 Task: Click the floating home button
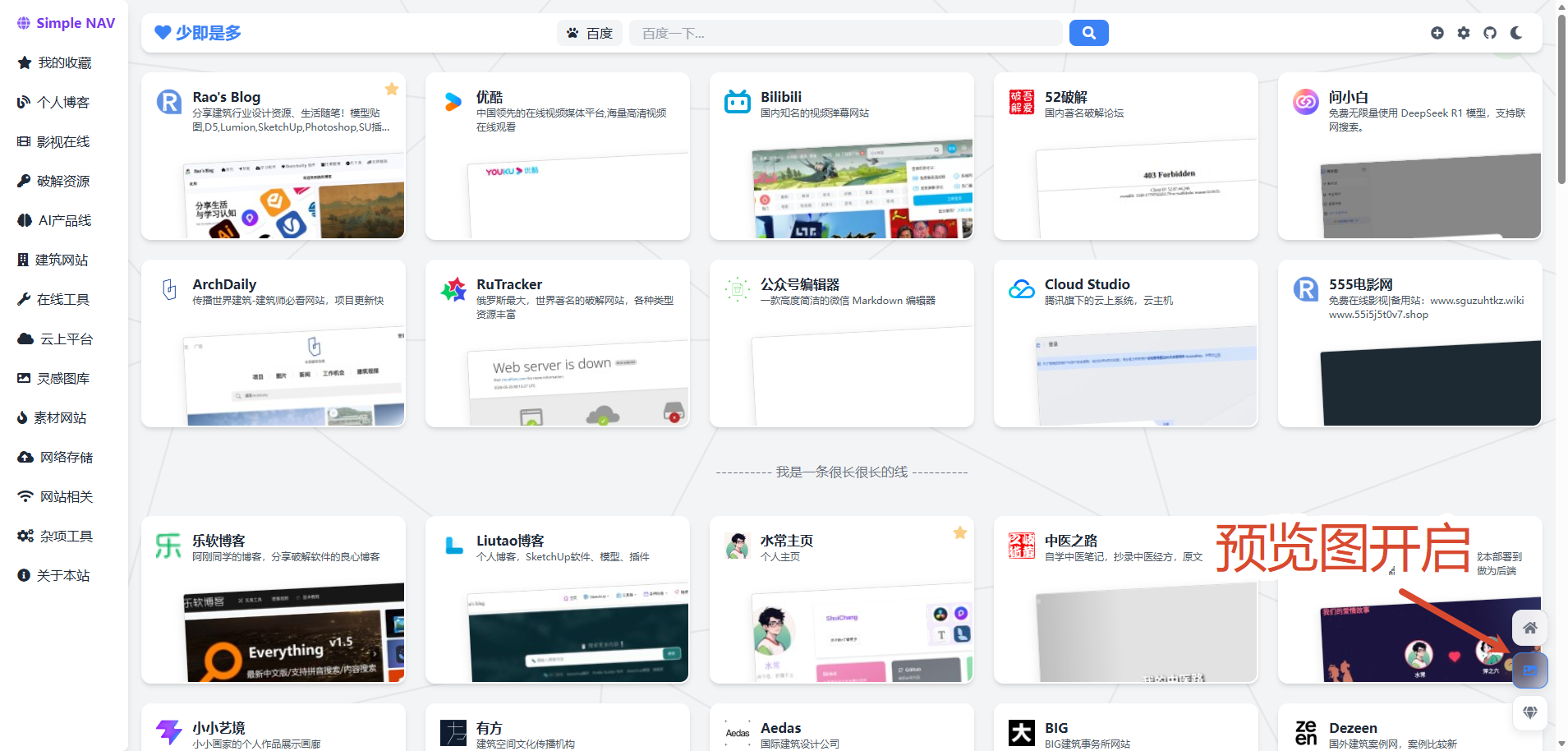coord(1529,628)
